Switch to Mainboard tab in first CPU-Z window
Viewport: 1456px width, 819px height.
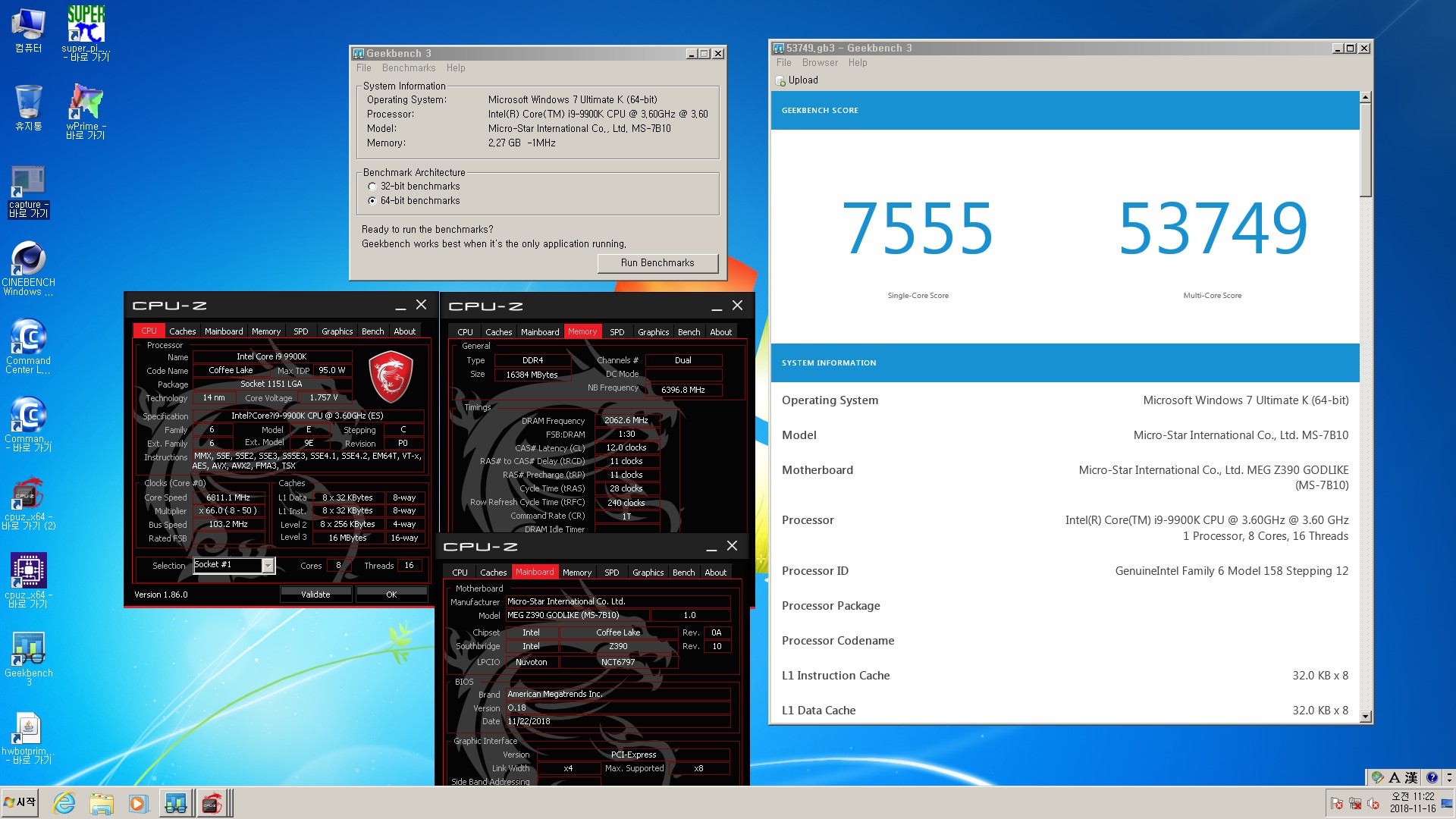224,331
